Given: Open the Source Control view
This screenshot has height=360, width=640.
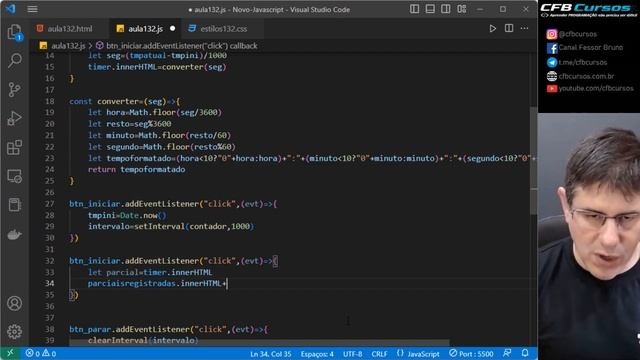Looking at the screenshot, I should 14,89.
